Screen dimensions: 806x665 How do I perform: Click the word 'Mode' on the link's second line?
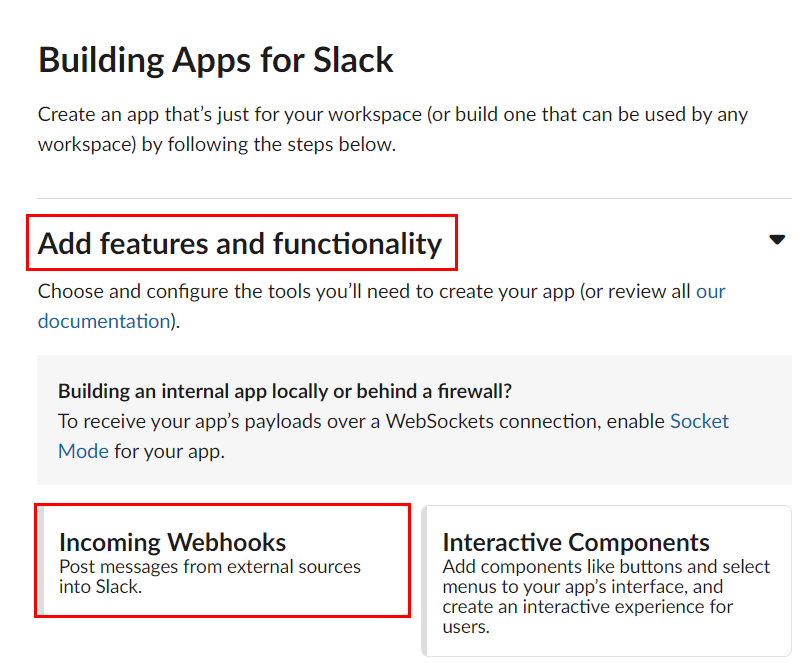83,451
